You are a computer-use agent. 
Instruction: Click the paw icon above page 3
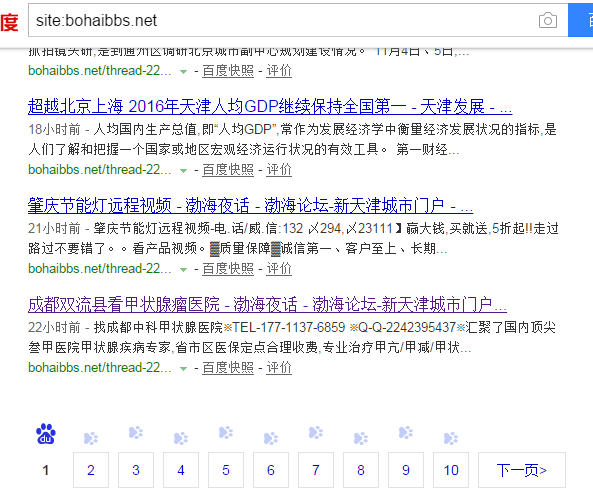[136, 433]
